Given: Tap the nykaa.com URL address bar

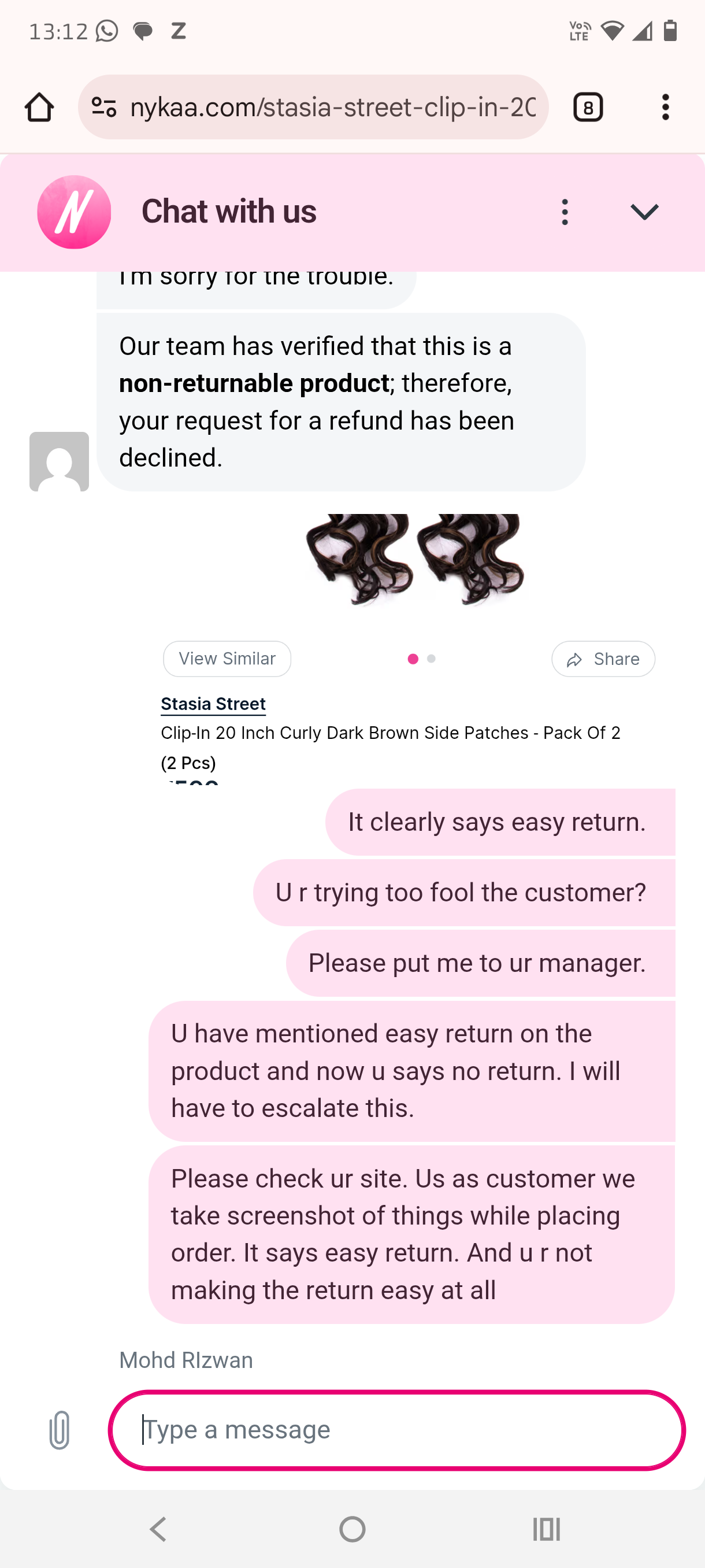Looking at the screenshot, I should point(332,107).
